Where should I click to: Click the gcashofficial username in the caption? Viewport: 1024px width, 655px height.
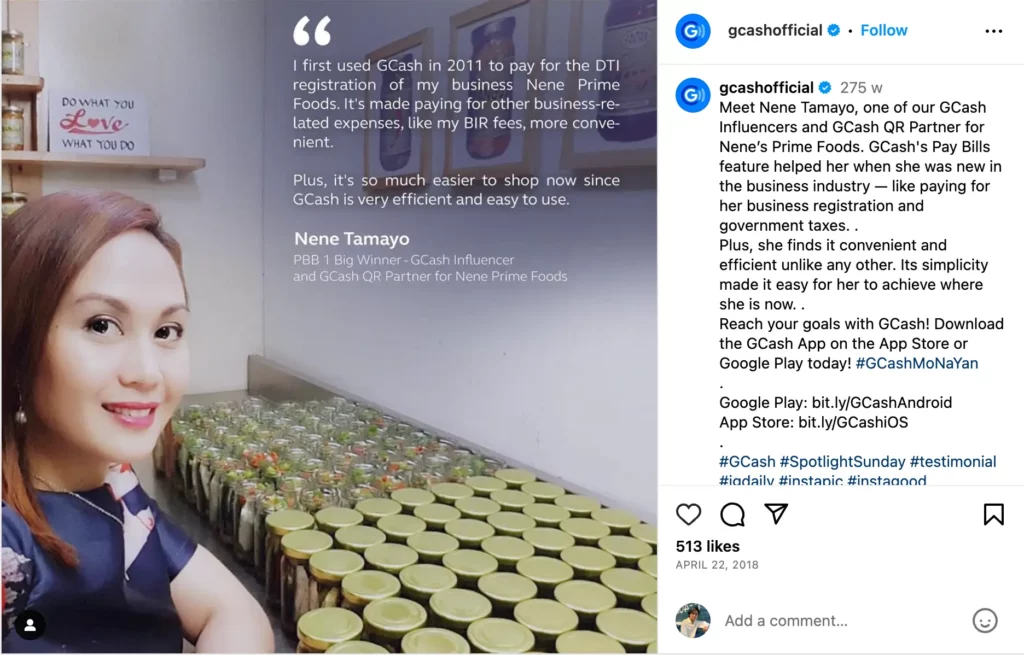pyautogui.click(x=766, y=88)
